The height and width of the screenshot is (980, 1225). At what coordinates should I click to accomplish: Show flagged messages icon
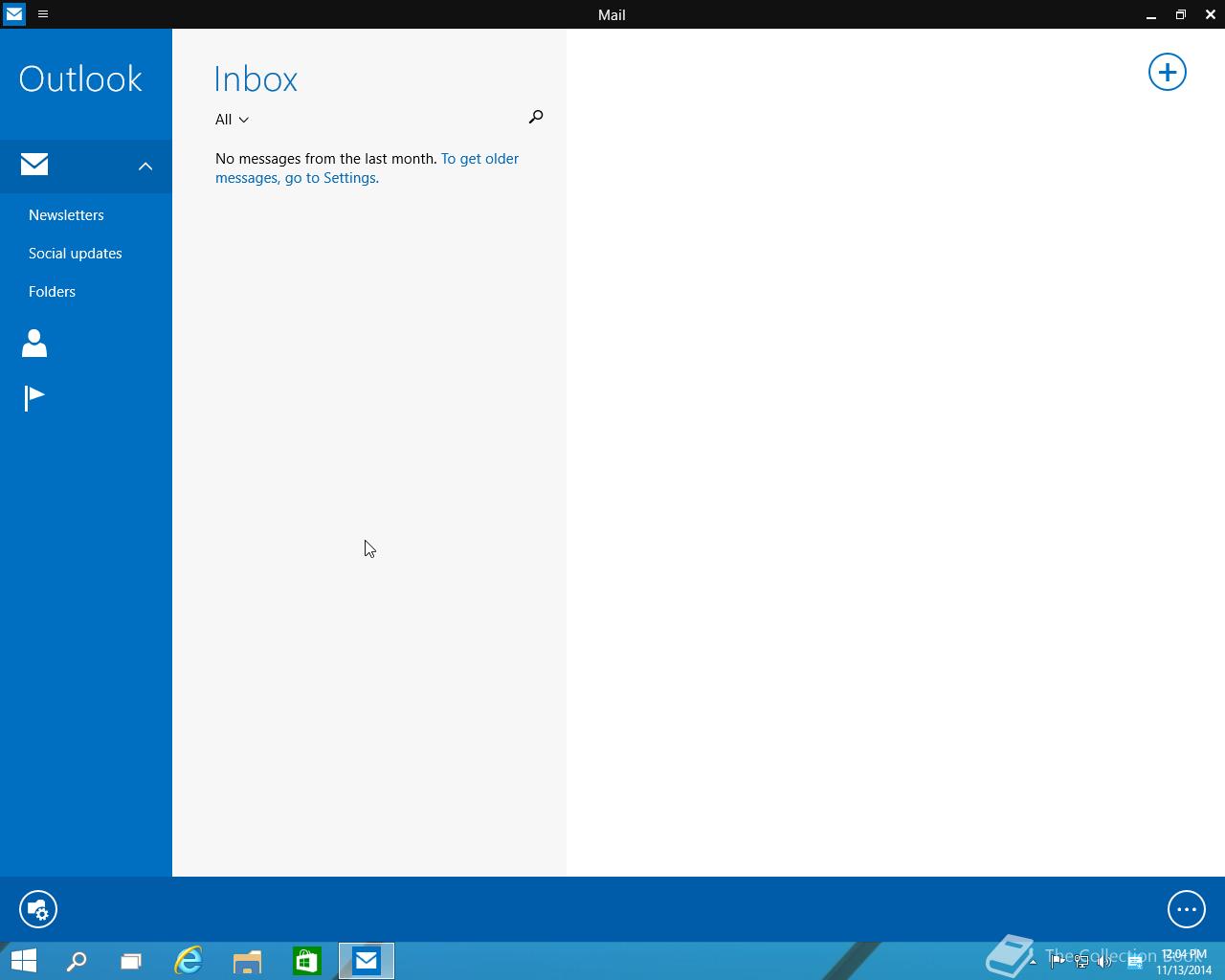pyautogui.click(x=34, y=397)
